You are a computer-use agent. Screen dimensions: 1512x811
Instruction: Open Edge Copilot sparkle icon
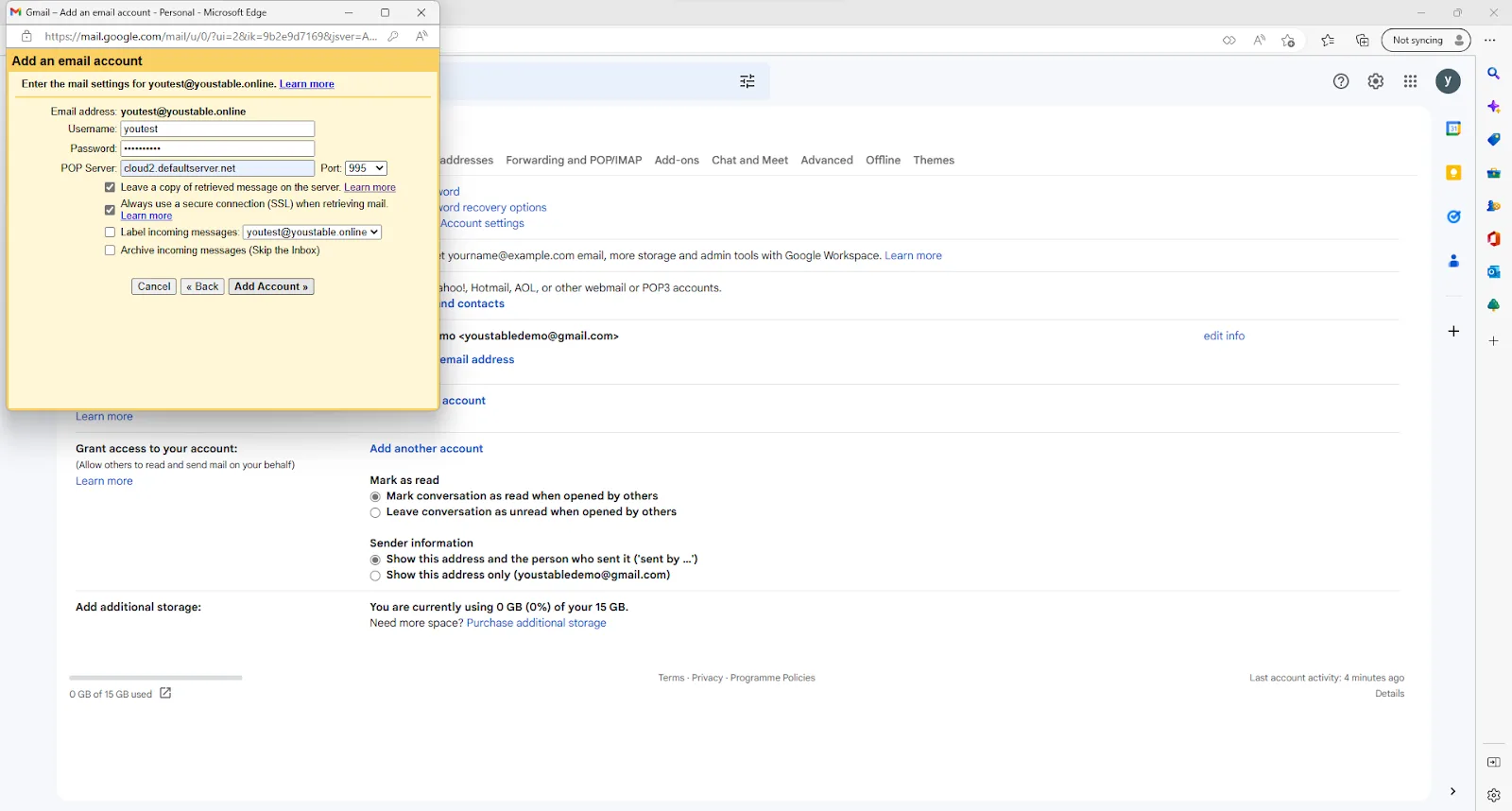pyautogui.click(x=1494, y=107)
